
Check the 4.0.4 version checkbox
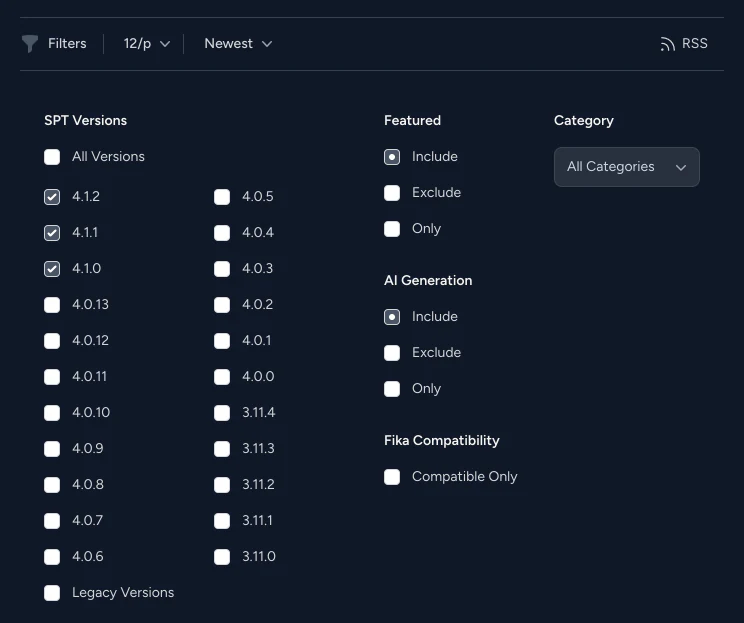click(222, 233)
